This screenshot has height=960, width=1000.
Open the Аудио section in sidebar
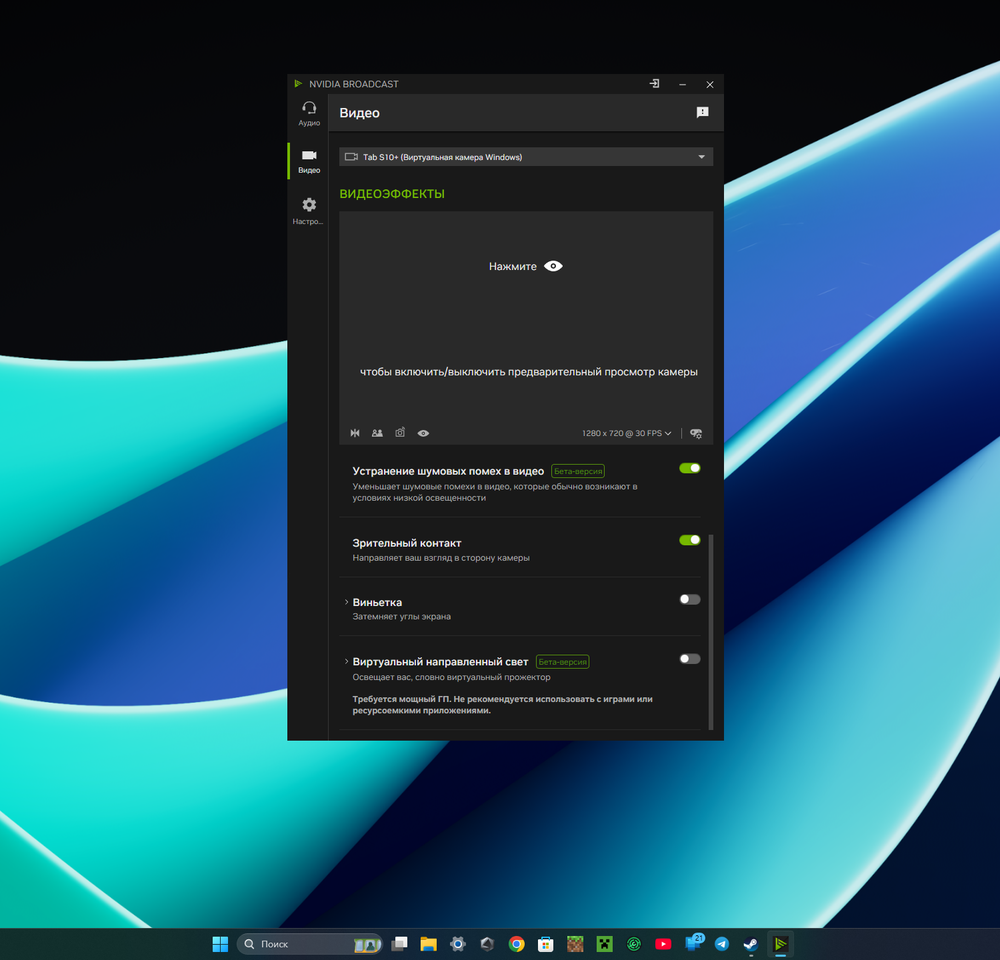pyautogui.click(x=309, y=113)
